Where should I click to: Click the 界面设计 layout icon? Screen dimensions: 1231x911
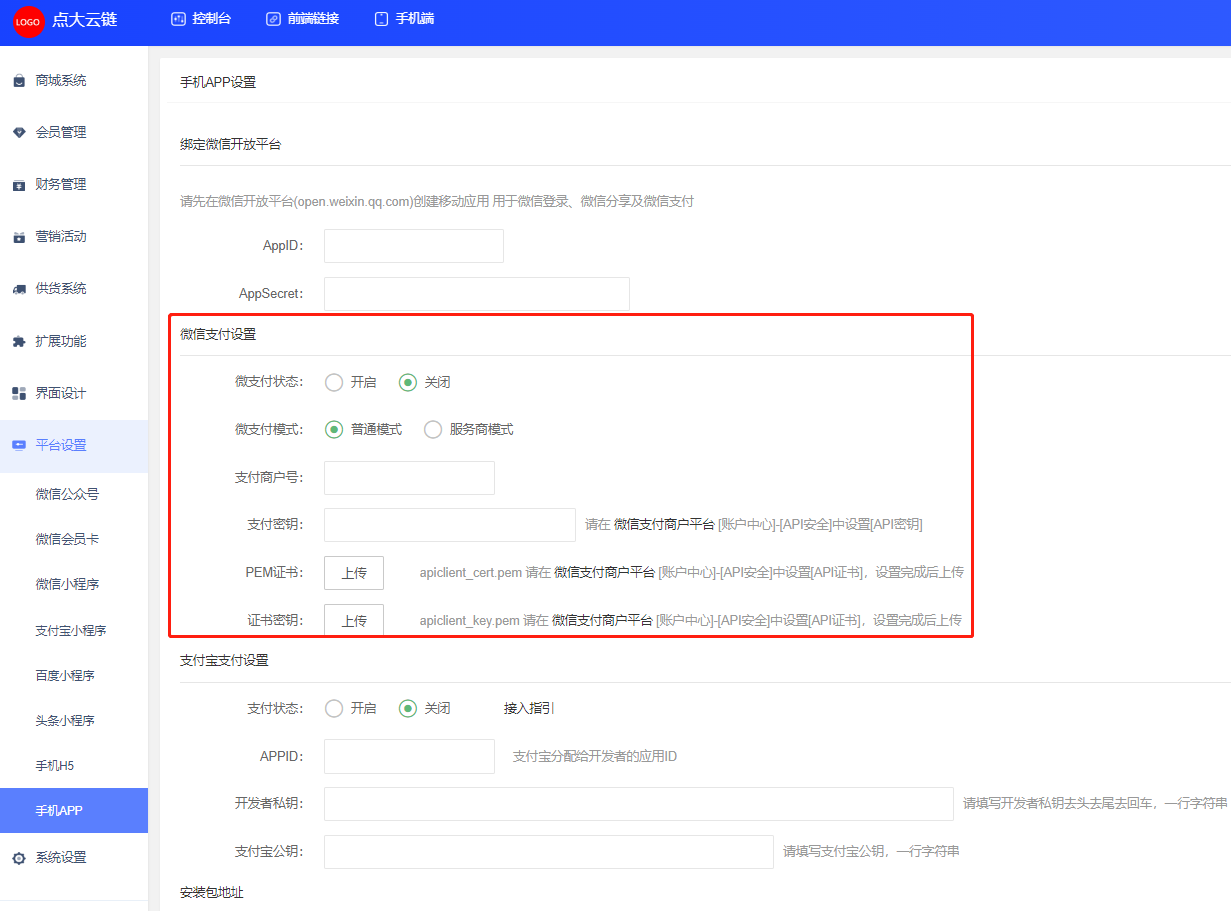19,394
